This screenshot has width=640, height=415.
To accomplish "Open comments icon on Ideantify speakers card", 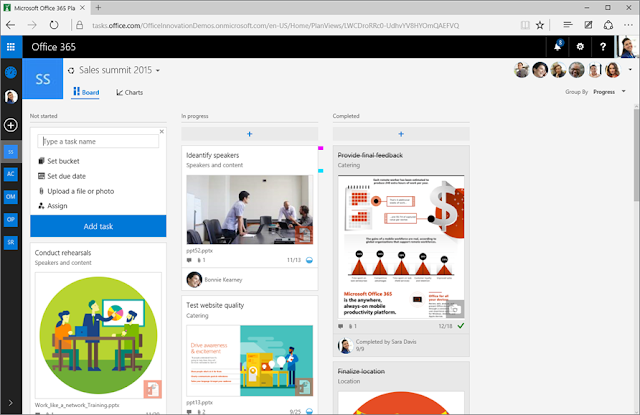I will (189, 260).
